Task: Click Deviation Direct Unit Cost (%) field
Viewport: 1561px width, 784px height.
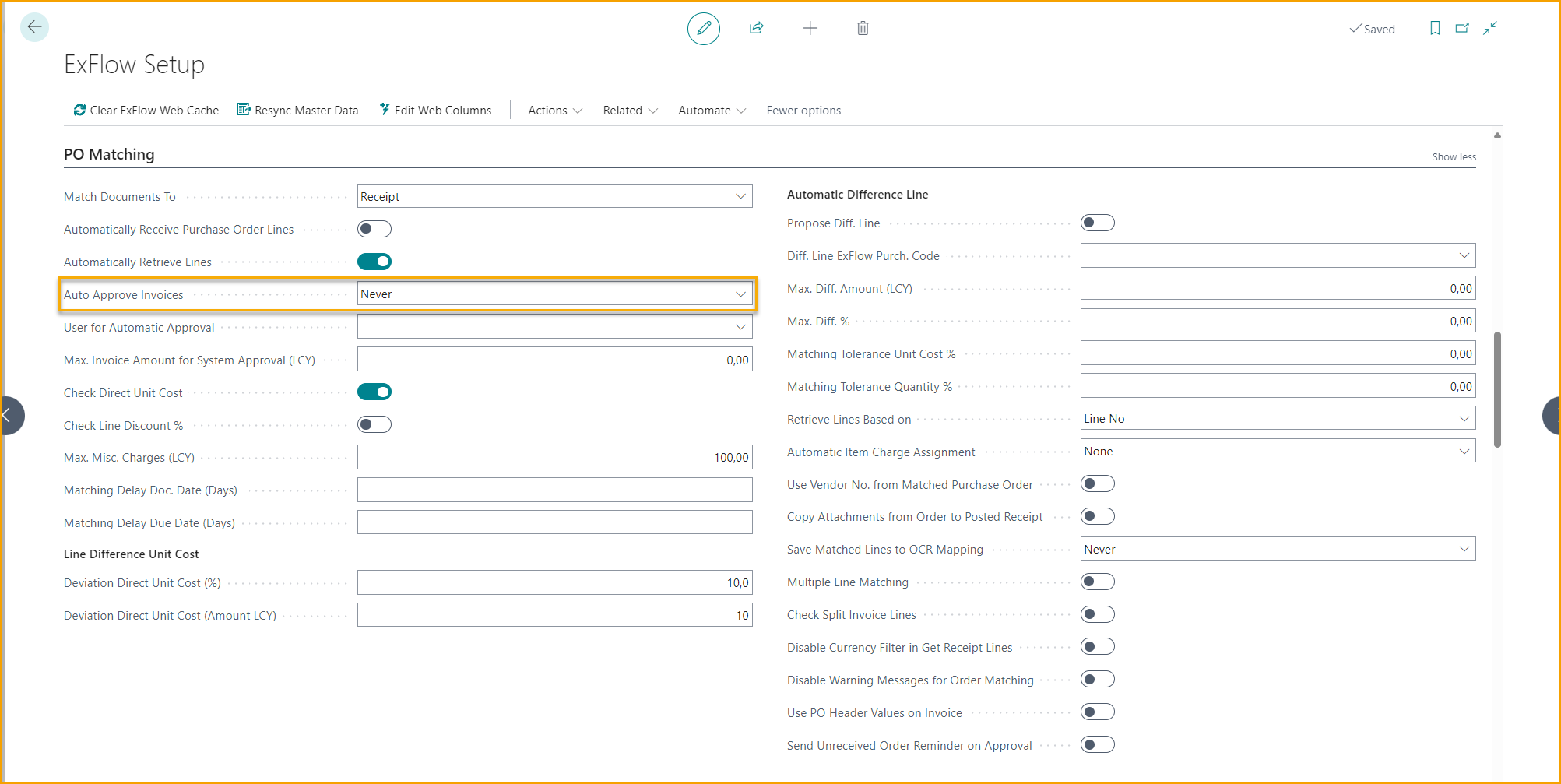Action: coord(555,582)
